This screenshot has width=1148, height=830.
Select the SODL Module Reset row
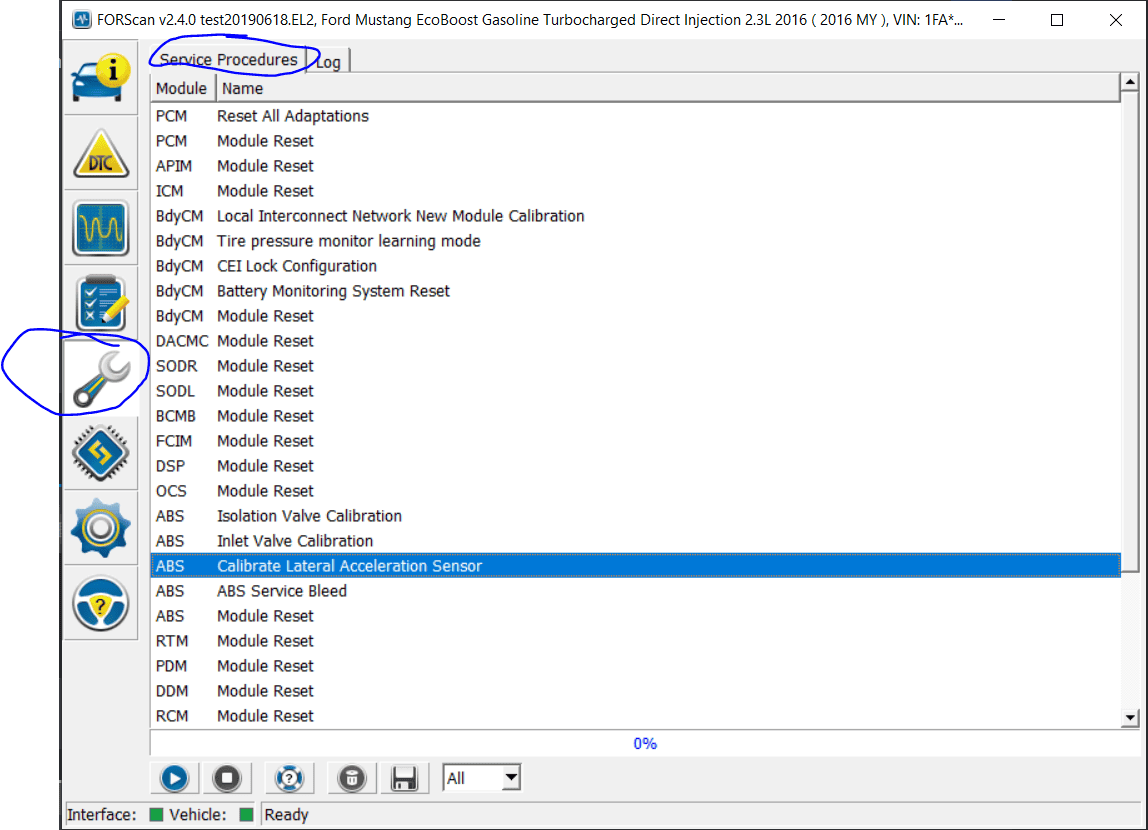[636, 391]
